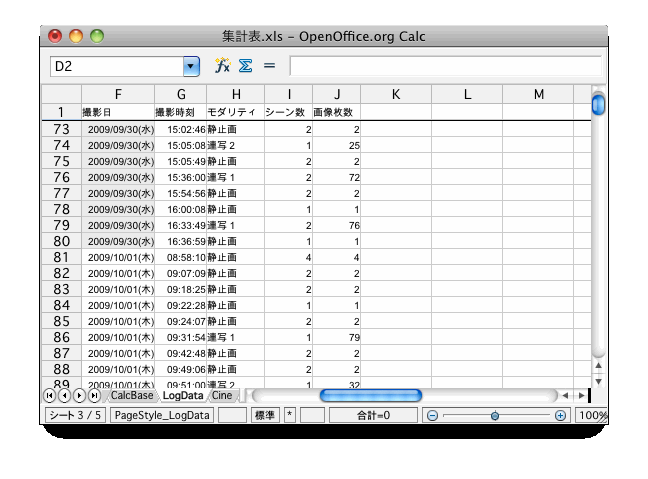
Task: Click the time cell 15:02:46
Action: click(x=181, y=129)
